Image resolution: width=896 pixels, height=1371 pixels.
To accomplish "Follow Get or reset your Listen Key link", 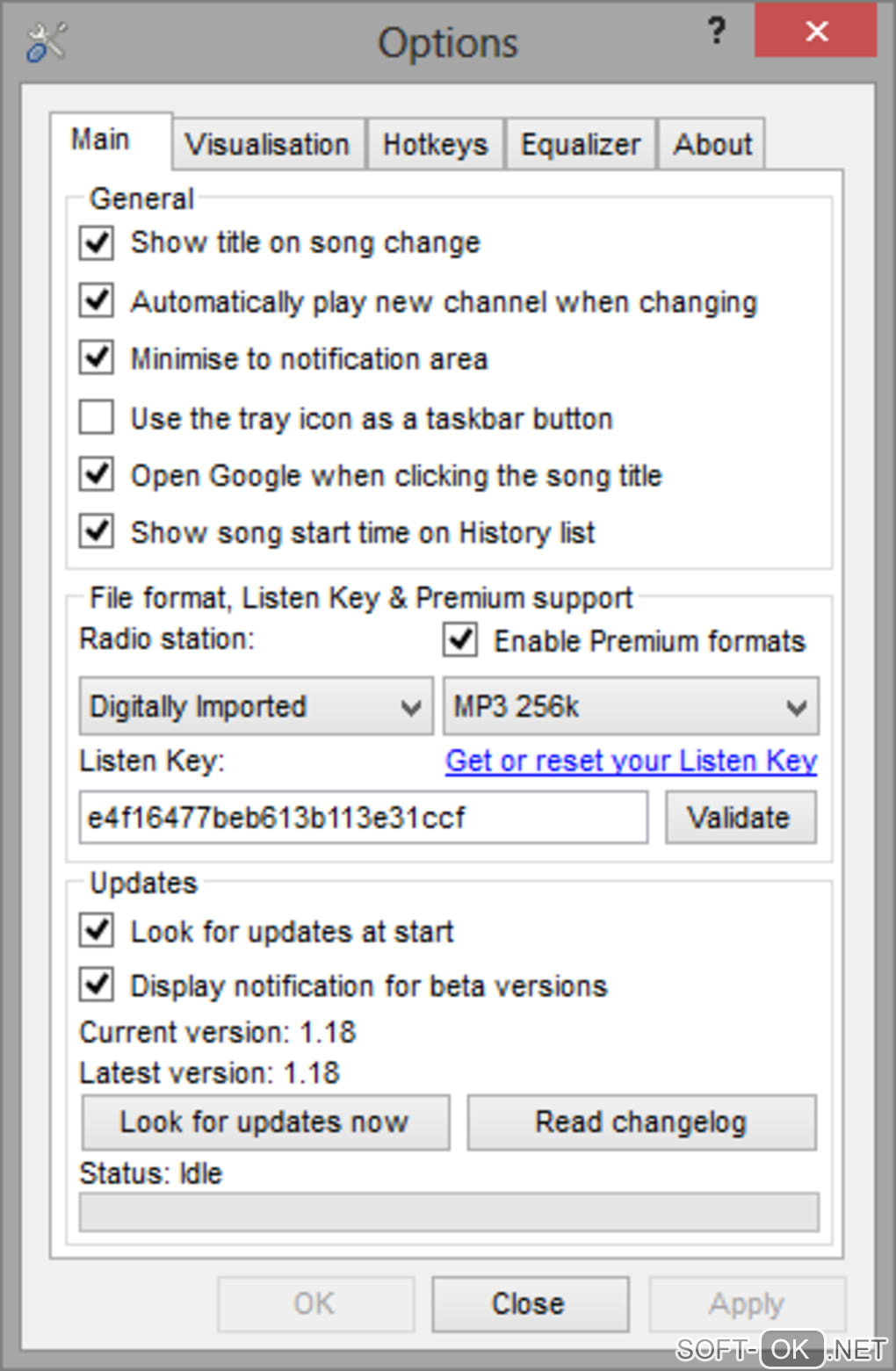I will pyautogui.click(x=631, y=761).
